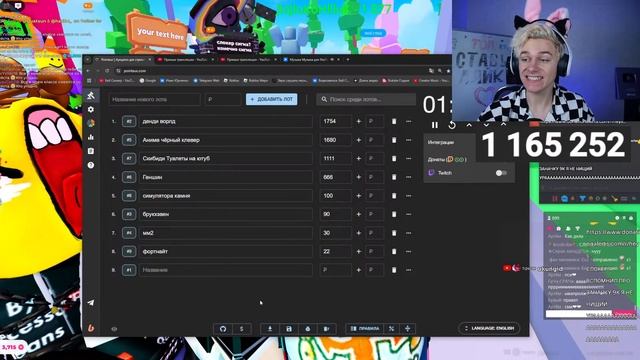Click the #7 badge of Скибиди Туалеты
Screen dimensions: 640x360
click(129, 158)
